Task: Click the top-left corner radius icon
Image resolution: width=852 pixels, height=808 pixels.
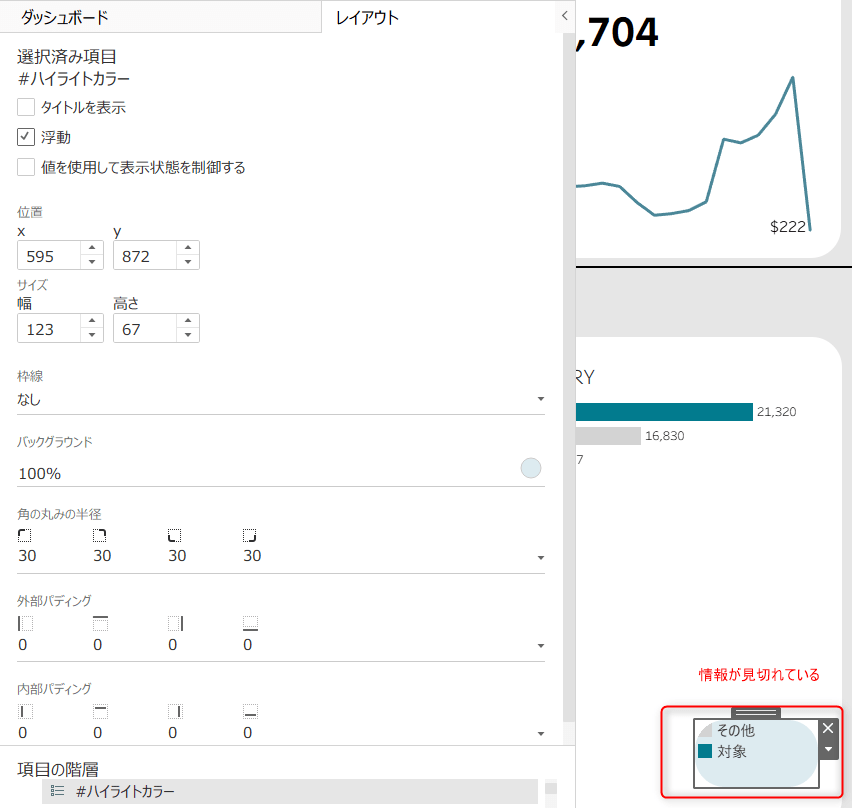Action: [24, 535]
